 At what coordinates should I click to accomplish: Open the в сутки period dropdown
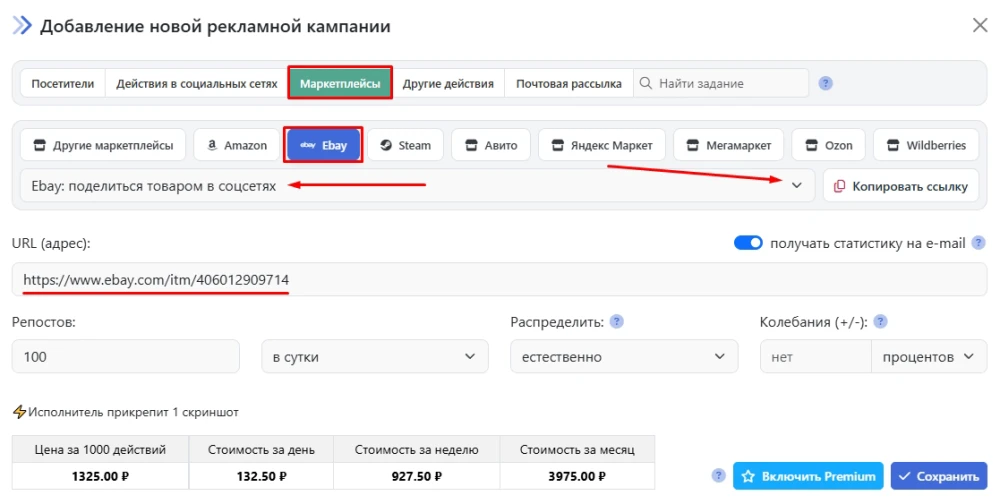(x=375, y=357)
